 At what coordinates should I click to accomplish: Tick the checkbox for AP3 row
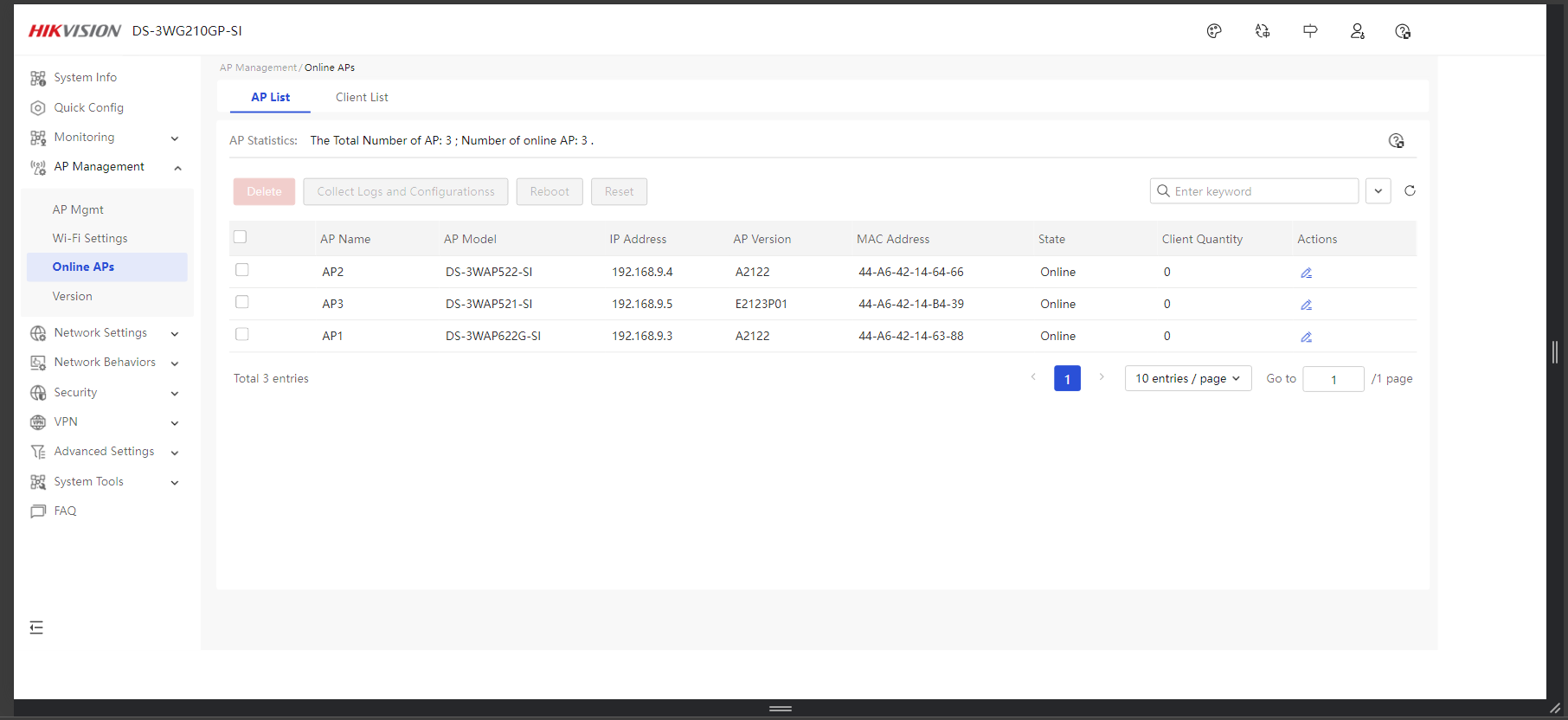(x=242, y=302)
